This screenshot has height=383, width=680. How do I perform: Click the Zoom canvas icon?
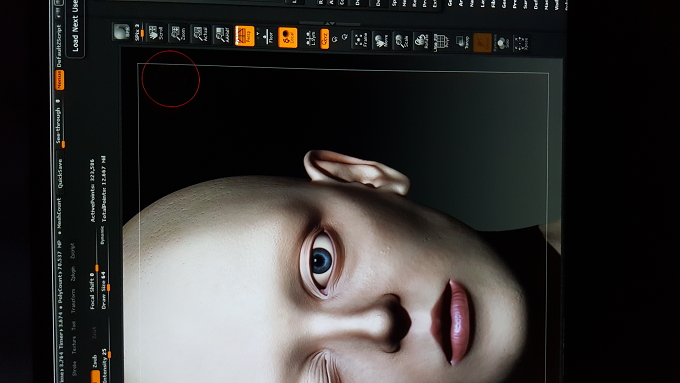[178, 33]
